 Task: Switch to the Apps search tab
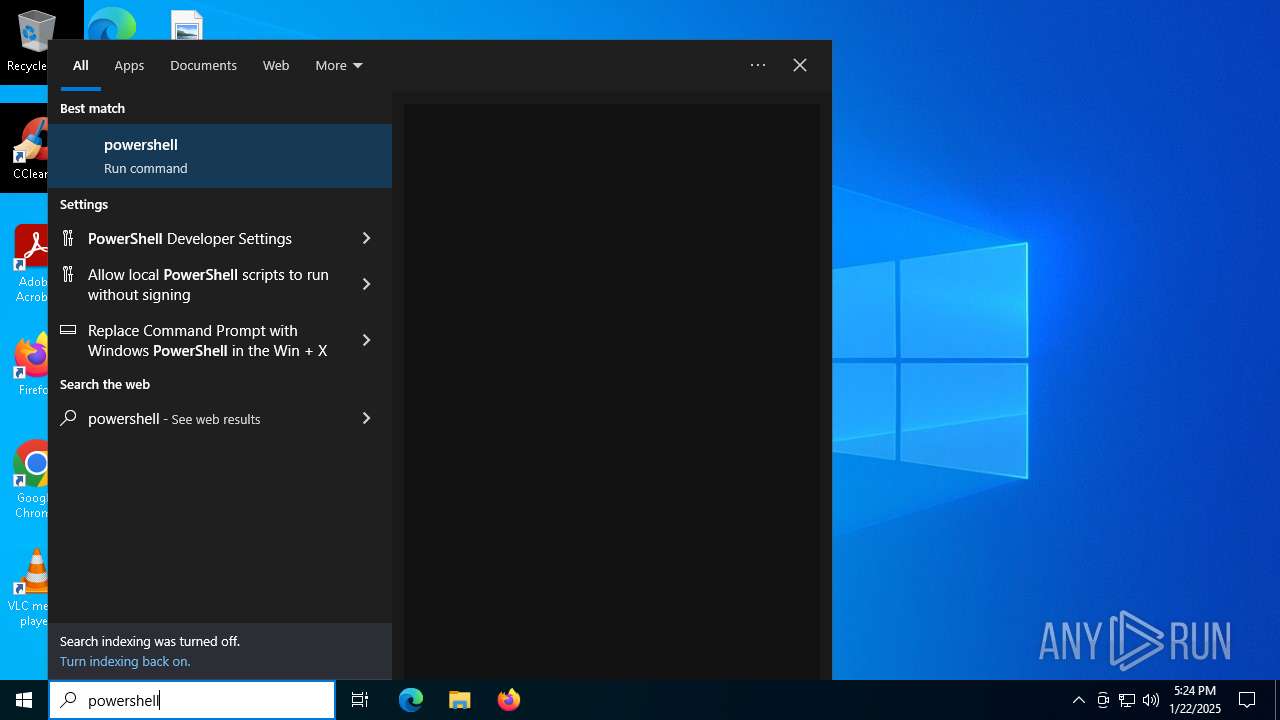point(129,65)
